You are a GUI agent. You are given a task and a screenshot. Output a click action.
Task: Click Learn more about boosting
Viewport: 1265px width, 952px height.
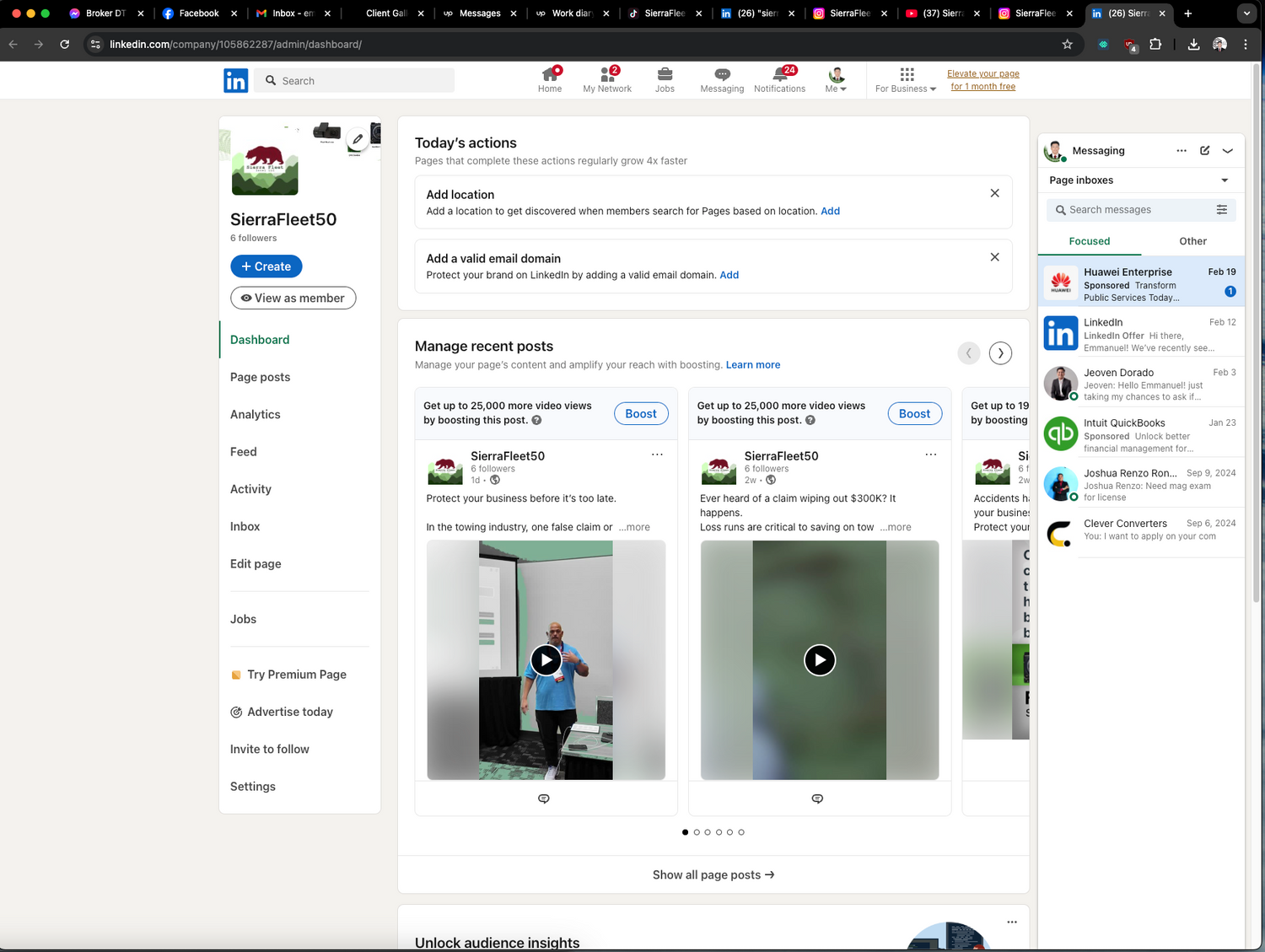pos(753,365)
